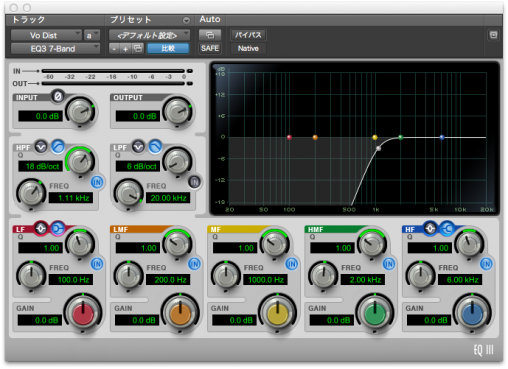
Task: Toggle the blue compare (比較) button
Action: [168, 49]
